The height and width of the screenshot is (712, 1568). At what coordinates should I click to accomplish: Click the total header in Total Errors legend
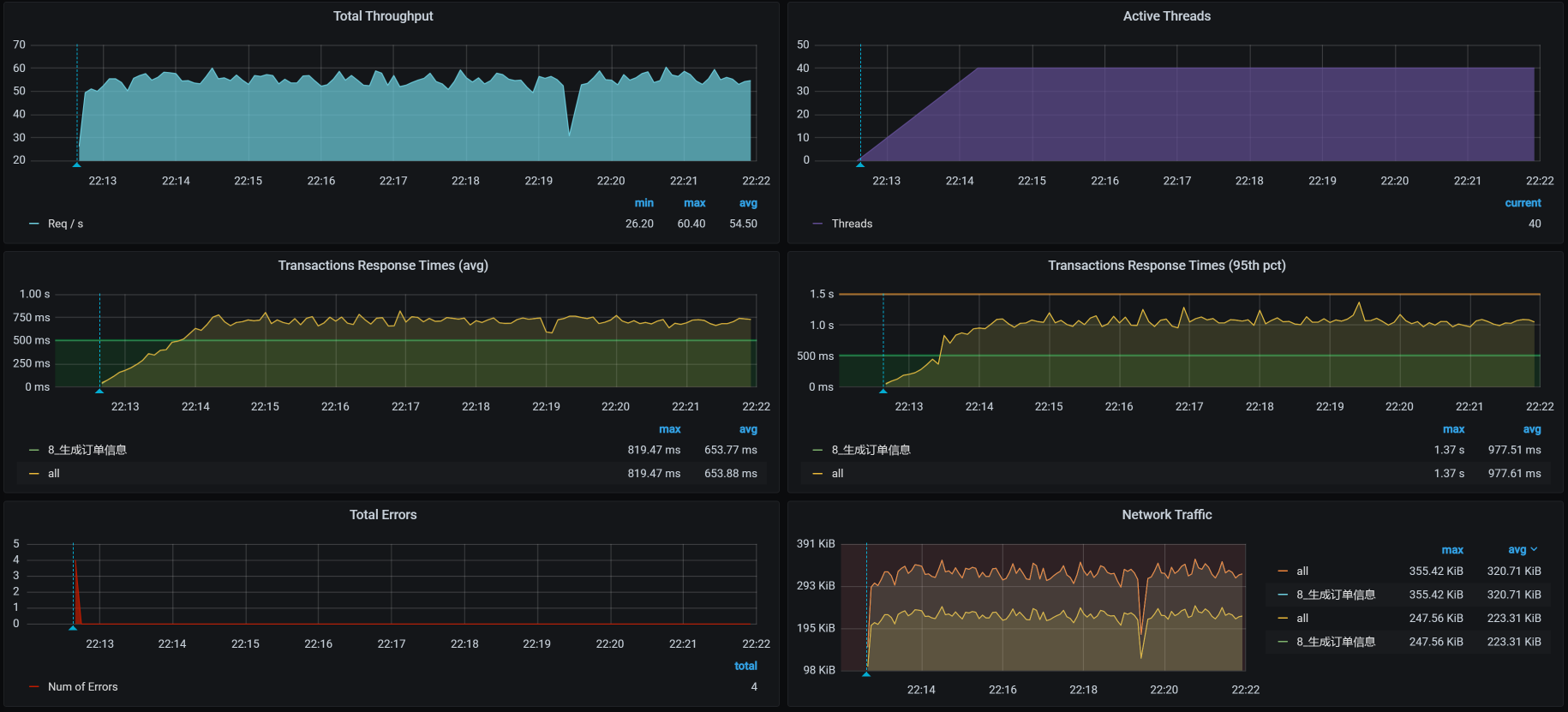(745, 666)
